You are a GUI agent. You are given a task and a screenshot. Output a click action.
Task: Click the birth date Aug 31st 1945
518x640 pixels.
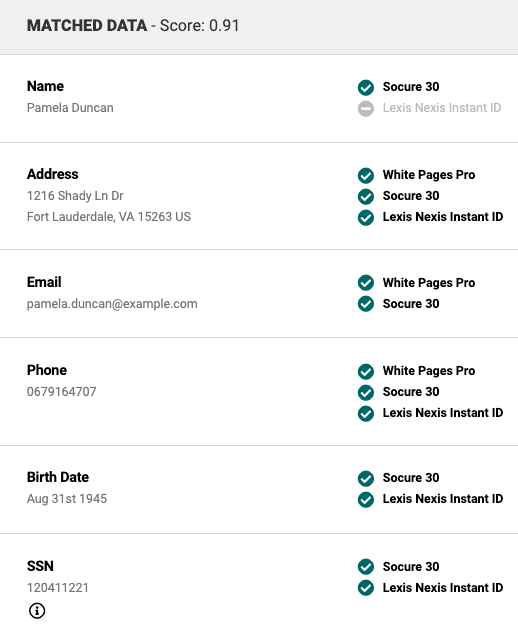click(67, 499)
